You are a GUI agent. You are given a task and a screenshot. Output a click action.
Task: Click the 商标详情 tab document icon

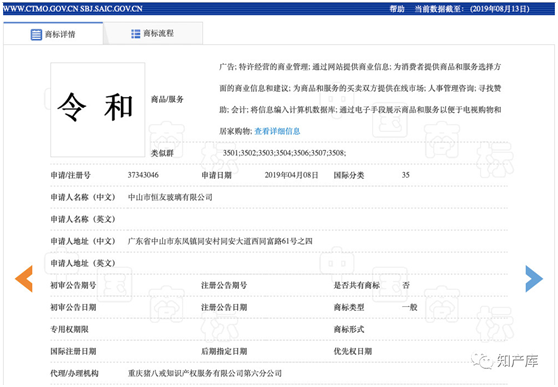coord(36,35)
